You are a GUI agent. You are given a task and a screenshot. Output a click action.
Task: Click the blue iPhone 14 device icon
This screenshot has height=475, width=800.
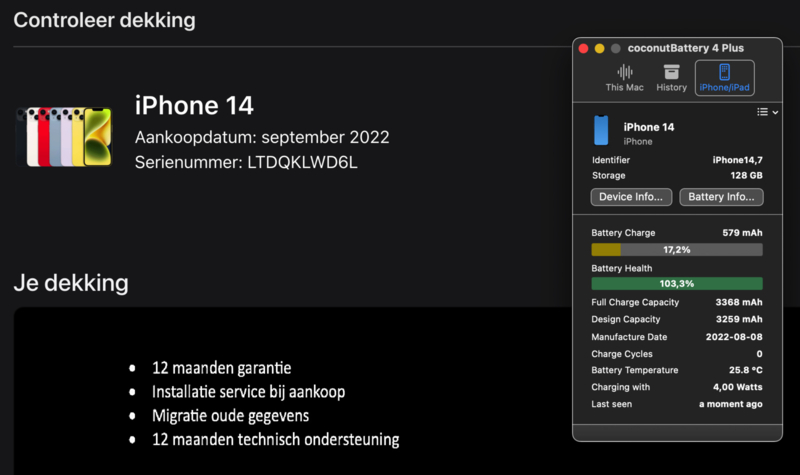point(602,130)
